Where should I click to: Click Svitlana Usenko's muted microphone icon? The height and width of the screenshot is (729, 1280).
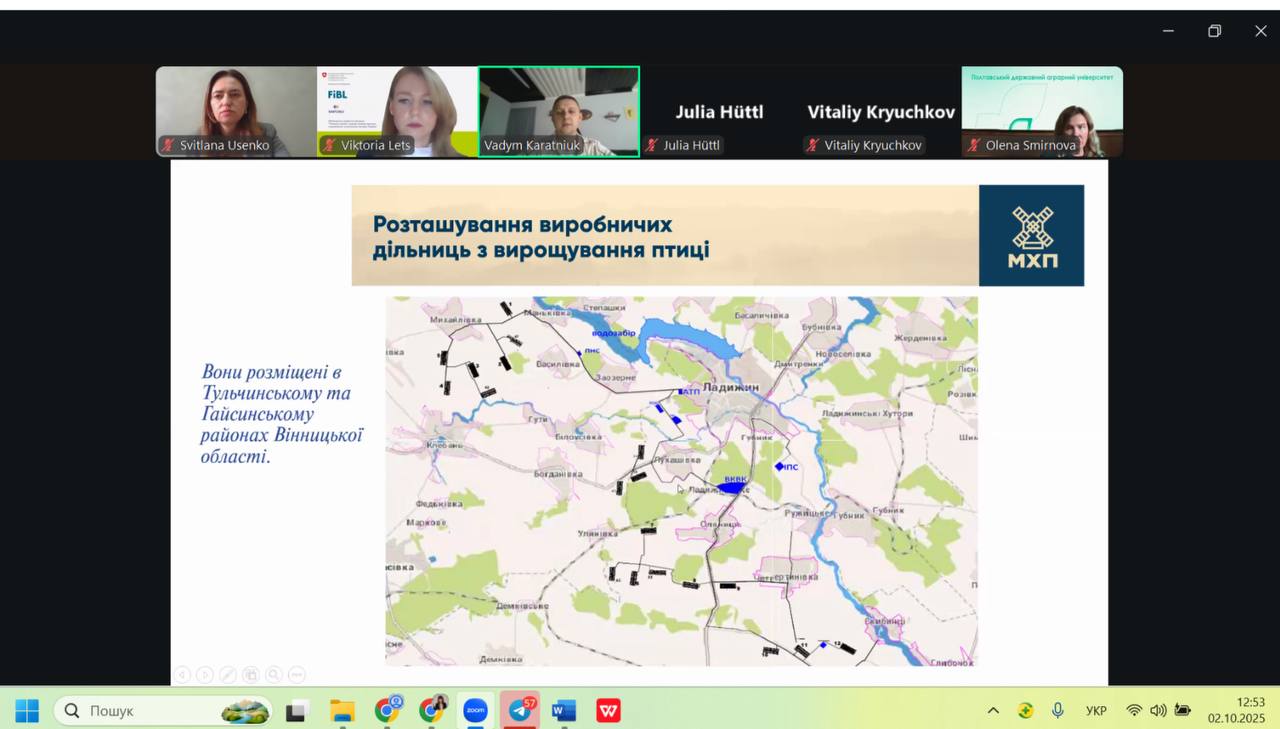click(x=169, y=145)
